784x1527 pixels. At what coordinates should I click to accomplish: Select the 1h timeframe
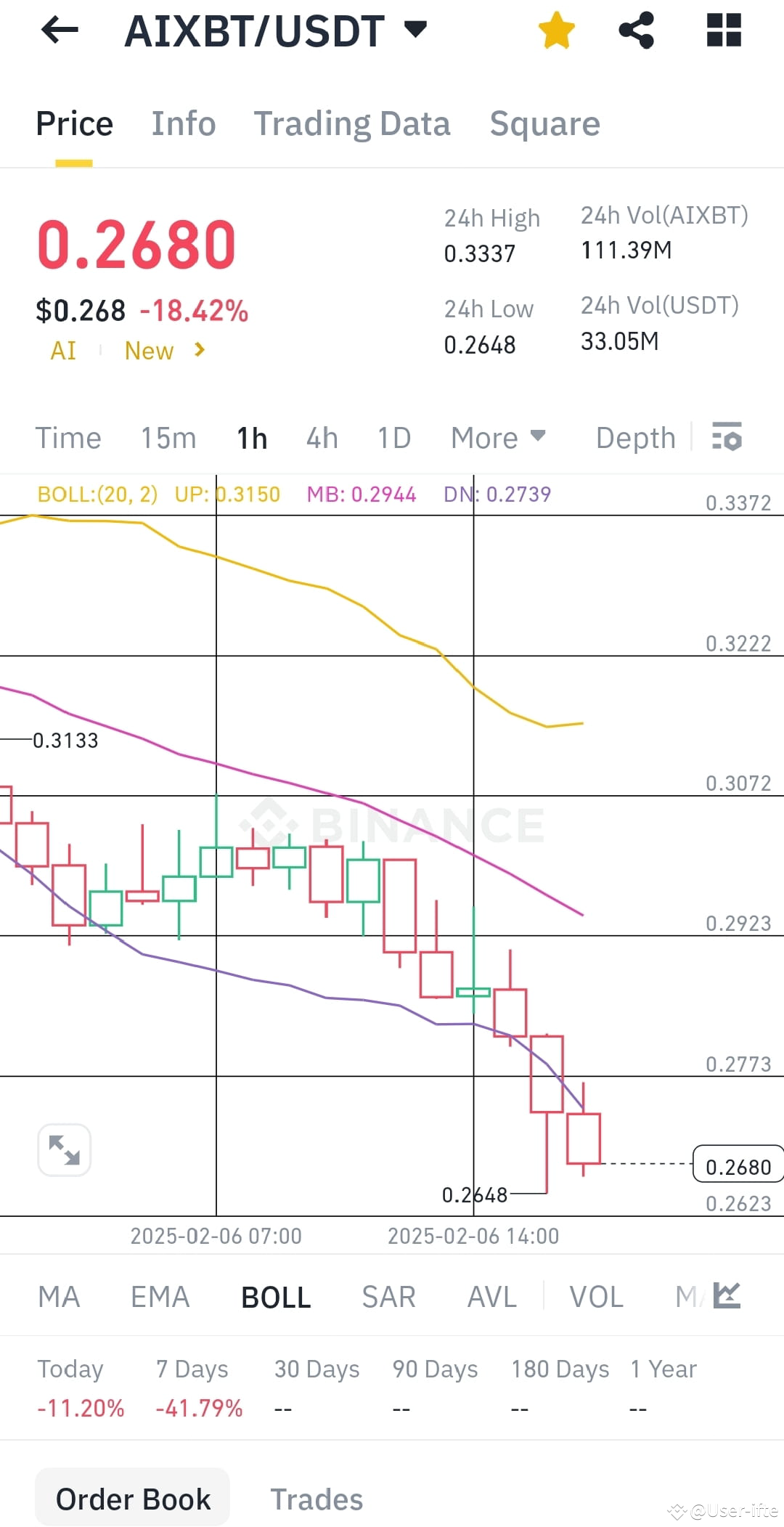point(250,437)
